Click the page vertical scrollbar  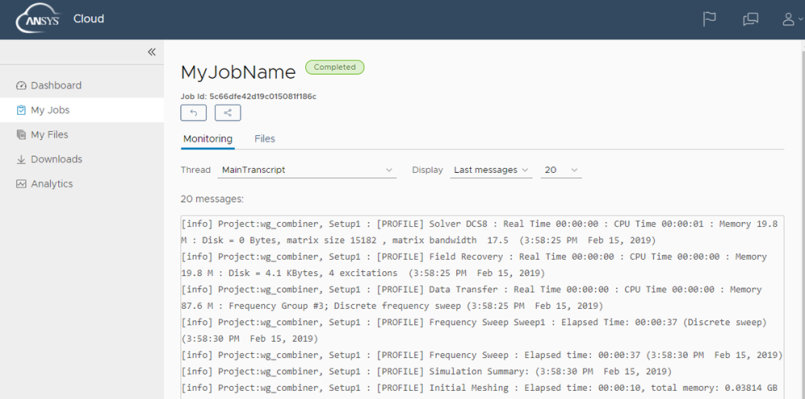point(802,221)
